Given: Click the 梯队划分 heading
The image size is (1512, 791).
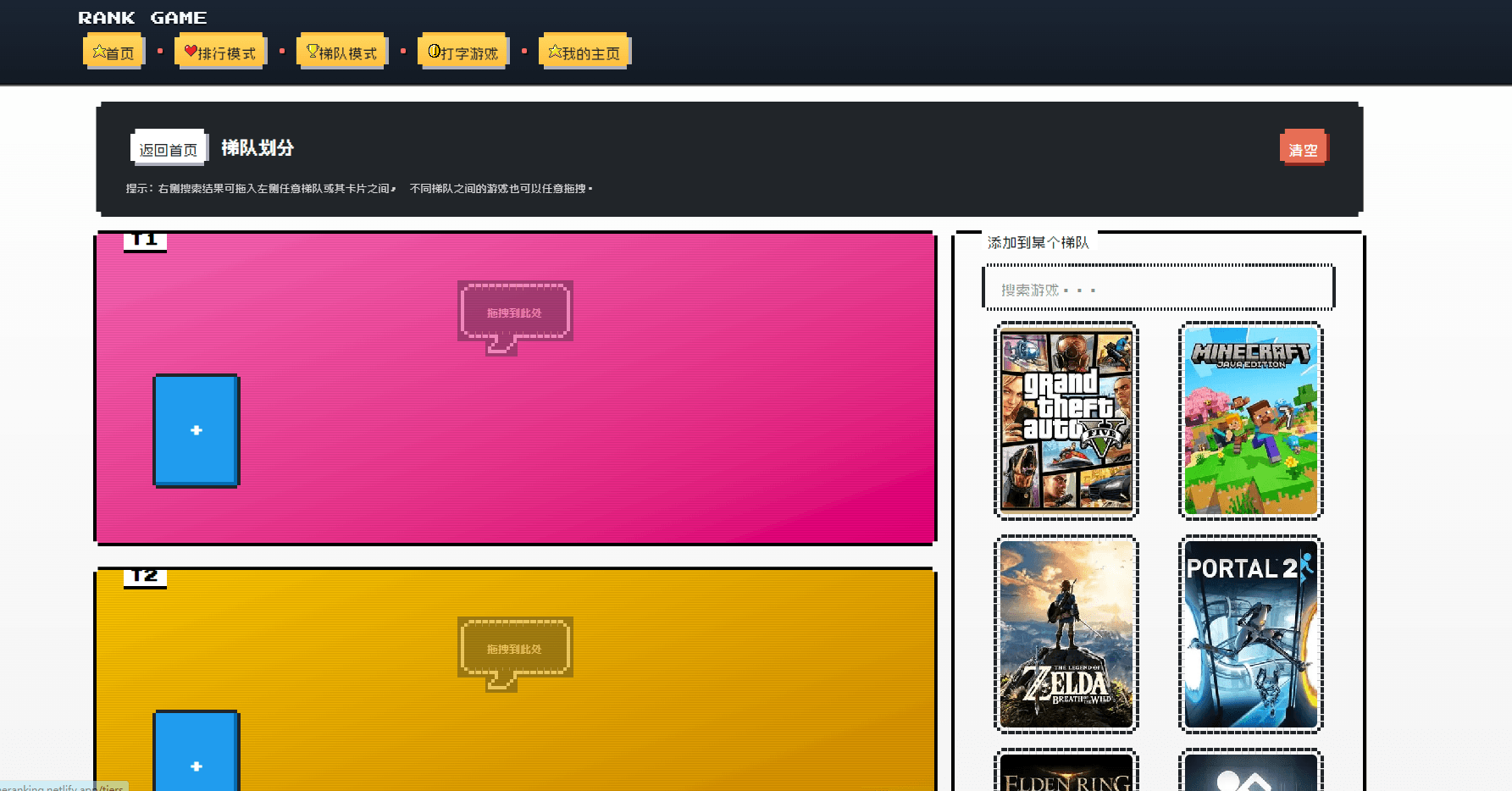Looking at the screenshot, I should click(x=258, y=147).
